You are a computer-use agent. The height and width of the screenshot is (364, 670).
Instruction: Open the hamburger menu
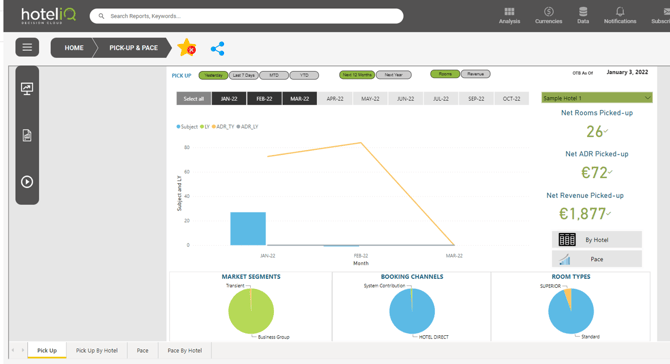pos(27,47)
